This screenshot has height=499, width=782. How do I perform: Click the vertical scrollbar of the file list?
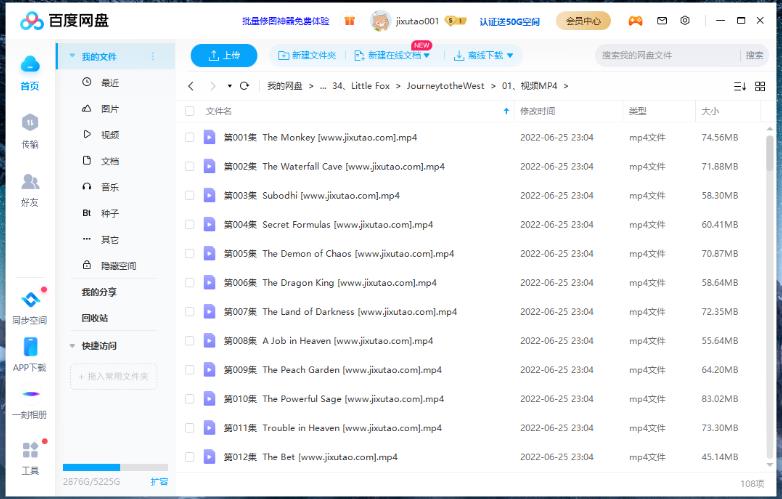point(770,153)
